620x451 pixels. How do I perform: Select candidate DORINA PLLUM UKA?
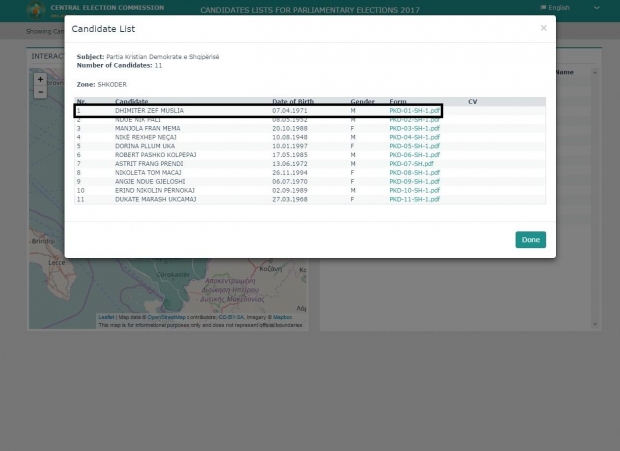[145, 146]
